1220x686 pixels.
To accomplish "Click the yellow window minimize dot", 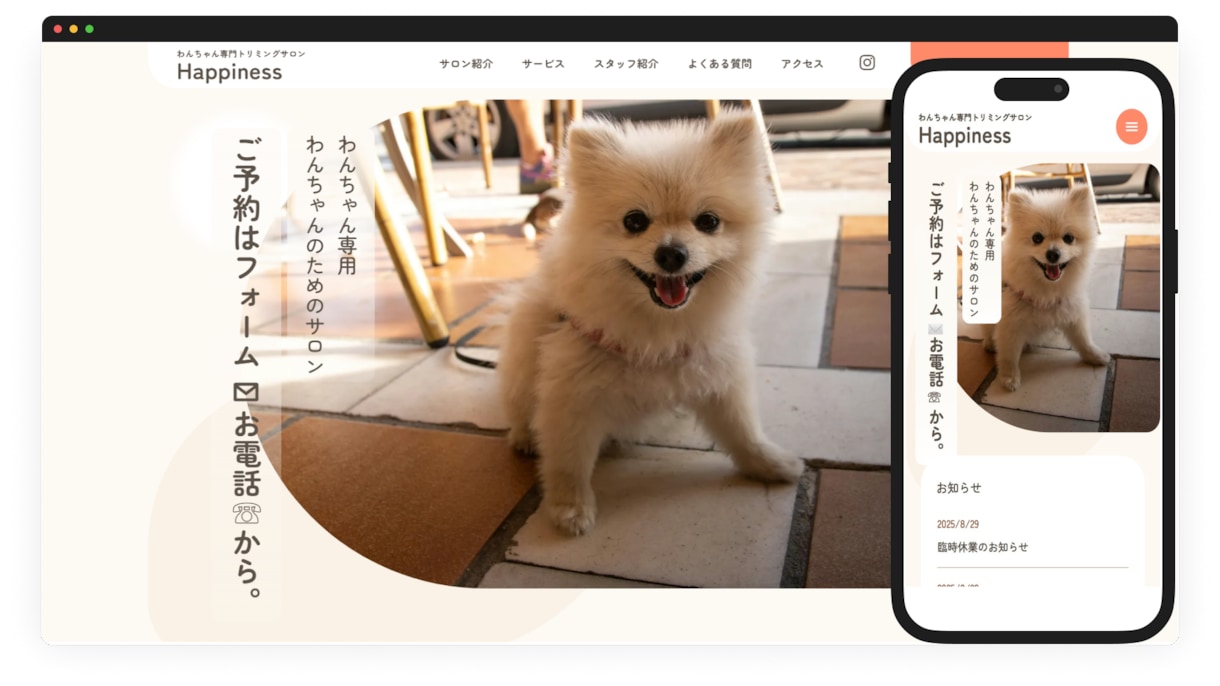I will point(73,29).
